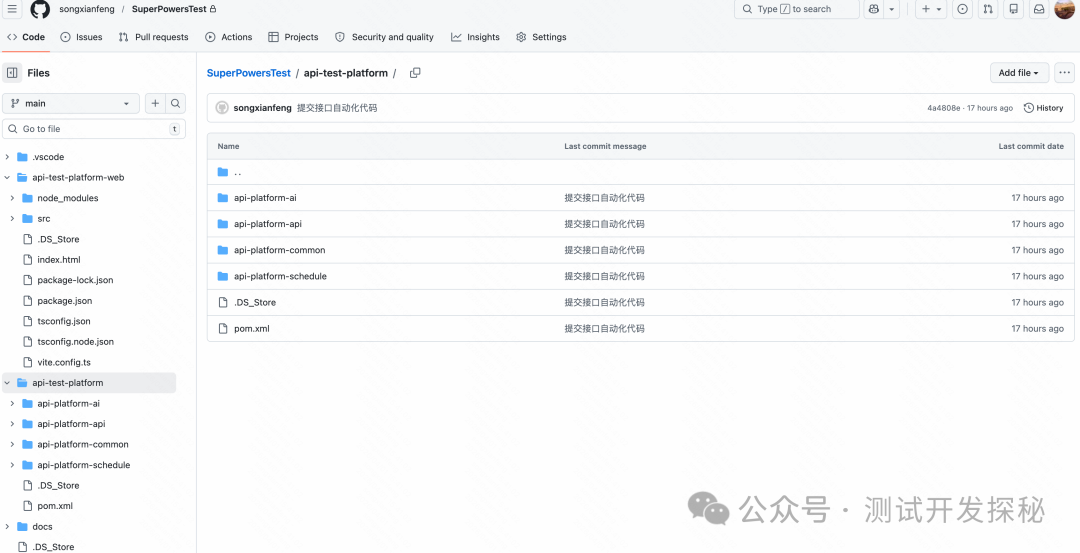Viewport: 1080px width, 553px height.
Task: Switch to the Pull requests tab
Action: point(153,37)
